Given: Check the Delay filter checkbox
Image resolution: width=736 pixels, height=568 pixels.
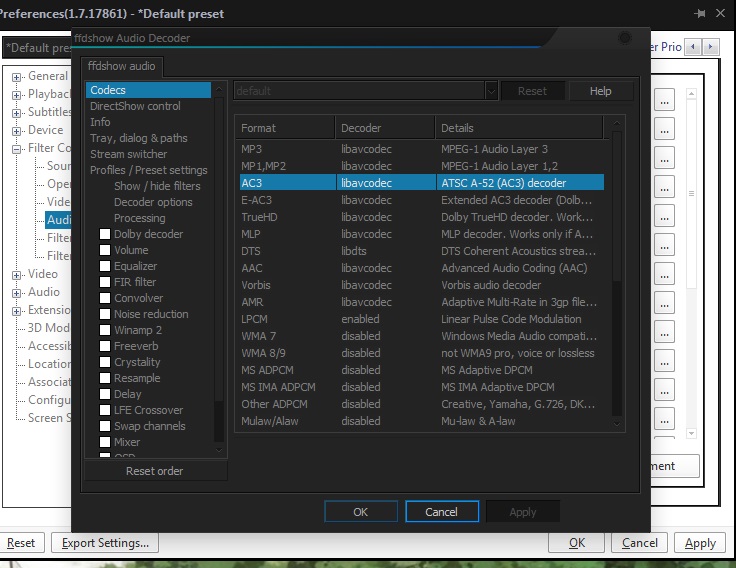Looking at the screenshot, I should point(105,394).
